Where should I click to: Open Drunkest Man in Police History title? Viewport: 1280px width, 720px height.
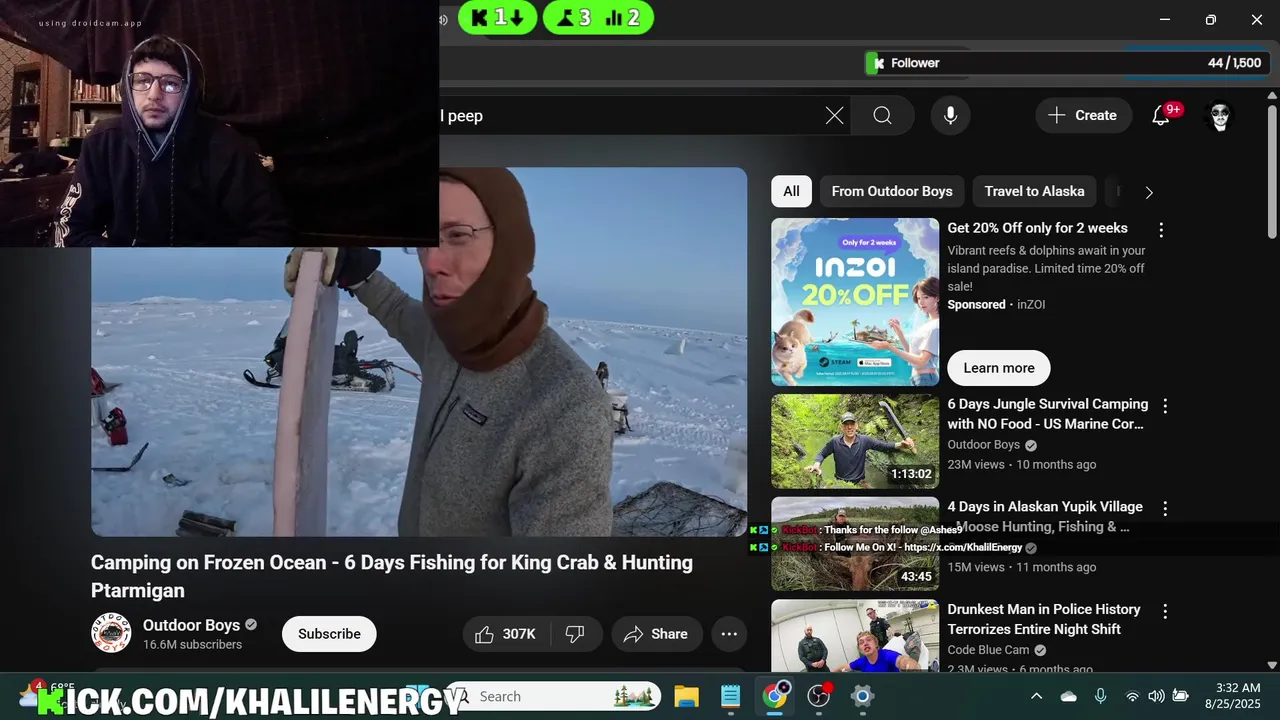pos(1044,619)
